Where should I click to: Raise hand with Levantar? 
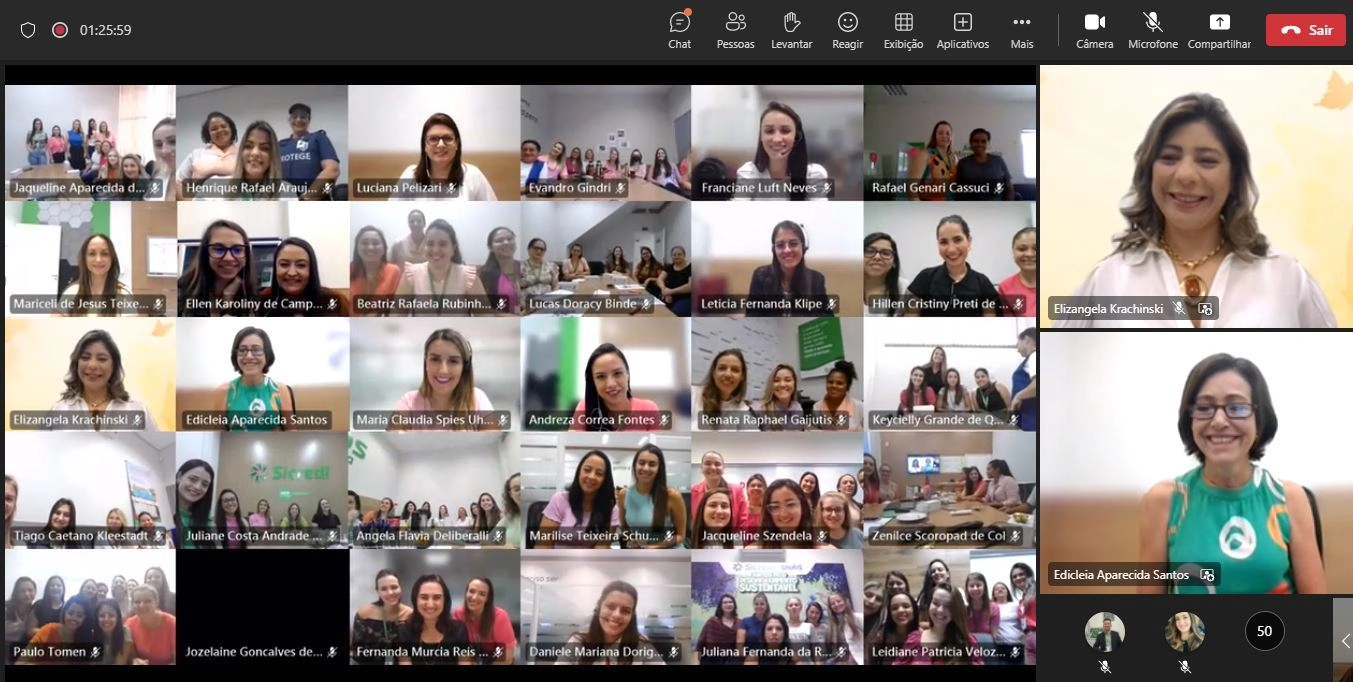(x=792, y=30)
